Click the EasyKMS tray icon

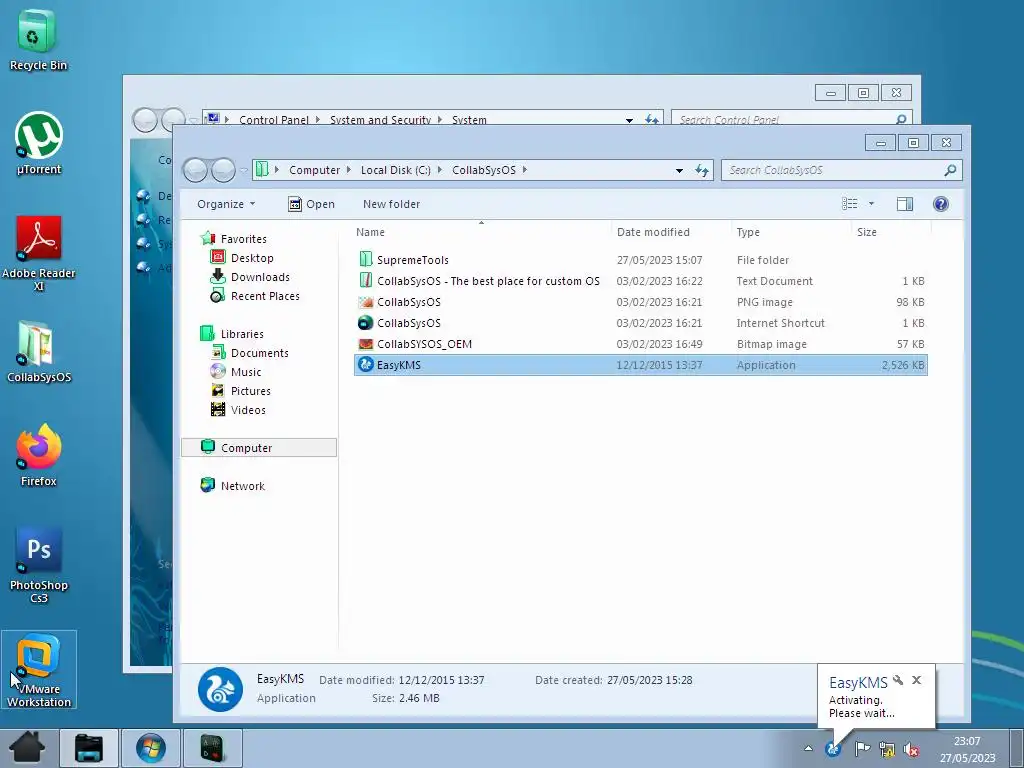[x=833, y=749]
